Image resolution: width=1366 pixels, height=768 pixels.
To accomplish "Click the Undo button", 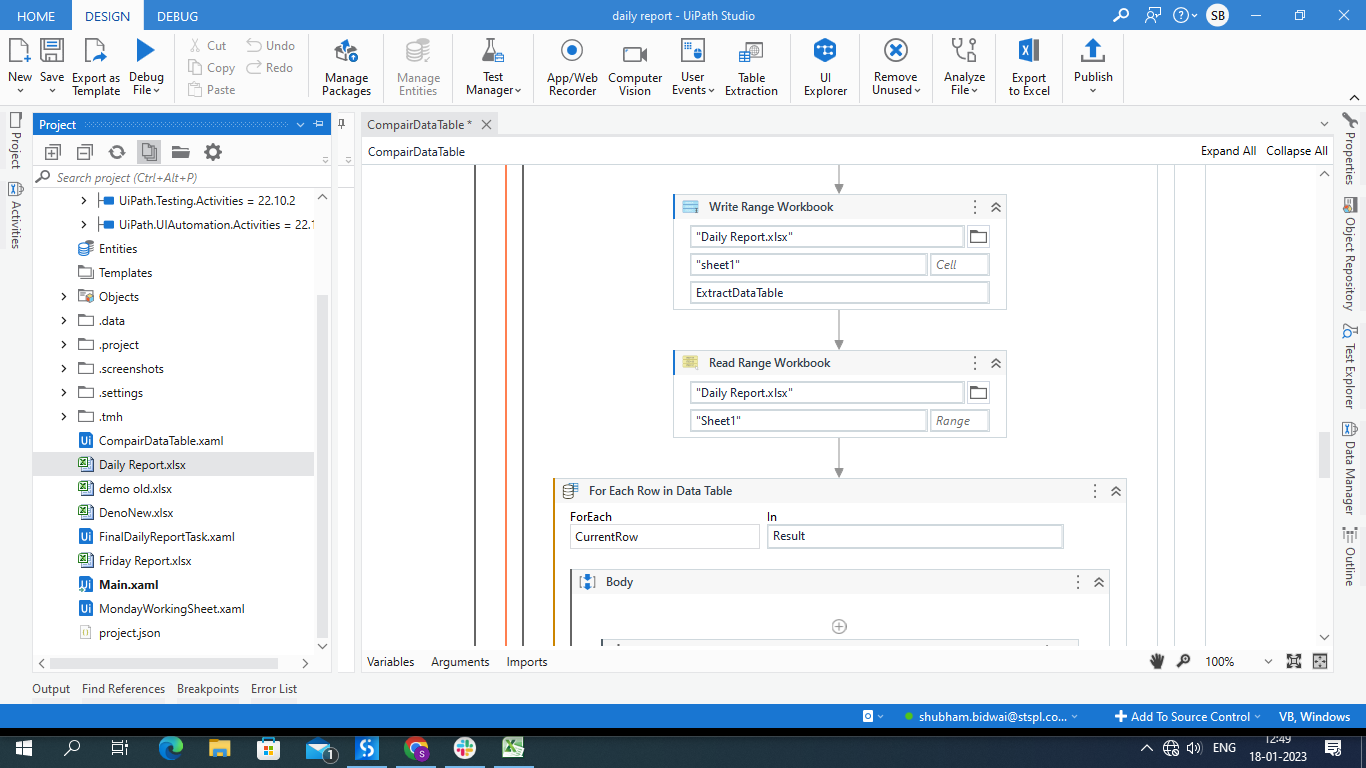I will click(270, 45).
